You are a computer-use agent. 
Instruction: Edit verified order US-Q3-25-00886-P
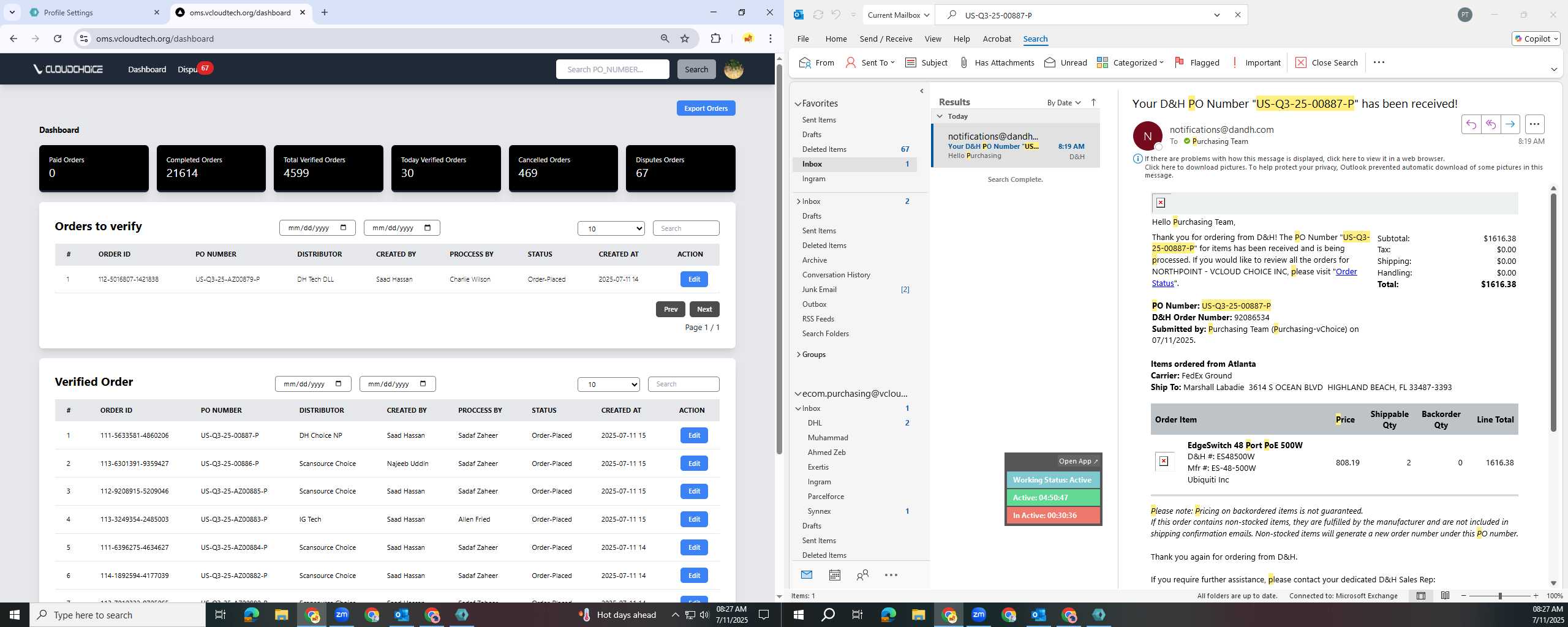(x=694, y=464)
